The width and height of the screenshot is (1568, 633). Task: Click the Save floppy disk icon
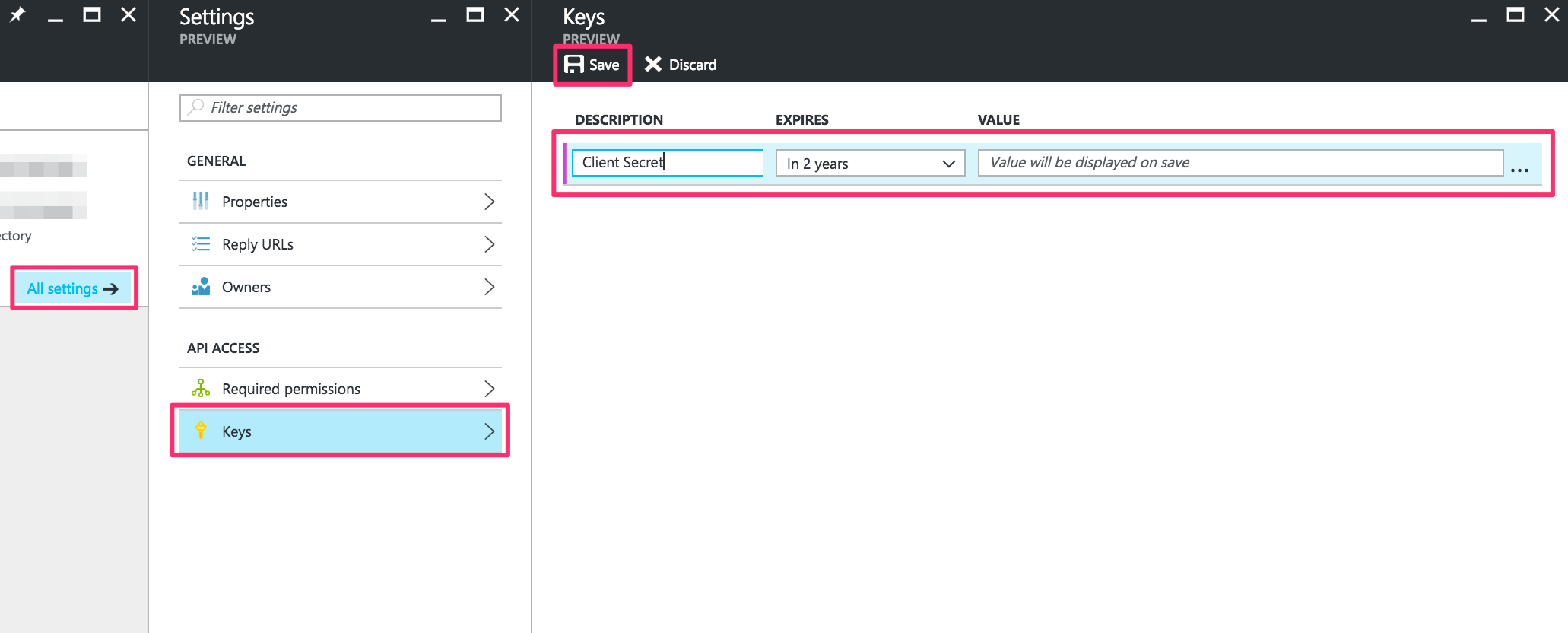click(573, 65)
